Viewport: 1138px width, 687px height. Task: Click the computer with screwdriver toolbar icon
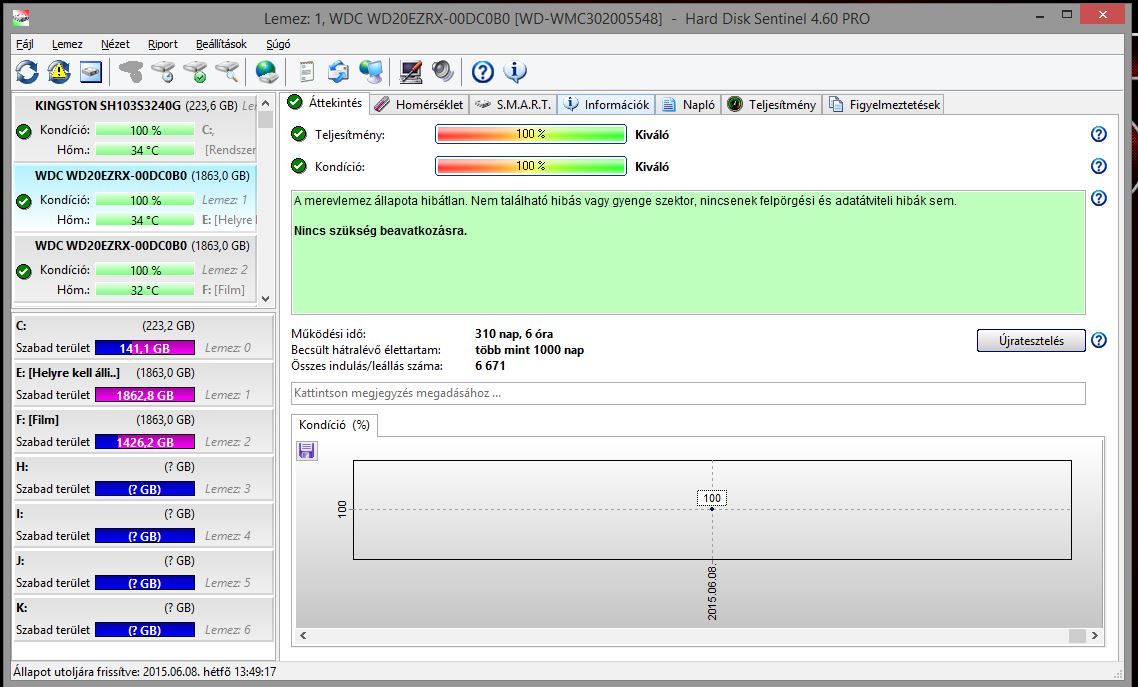pos(411,72)
